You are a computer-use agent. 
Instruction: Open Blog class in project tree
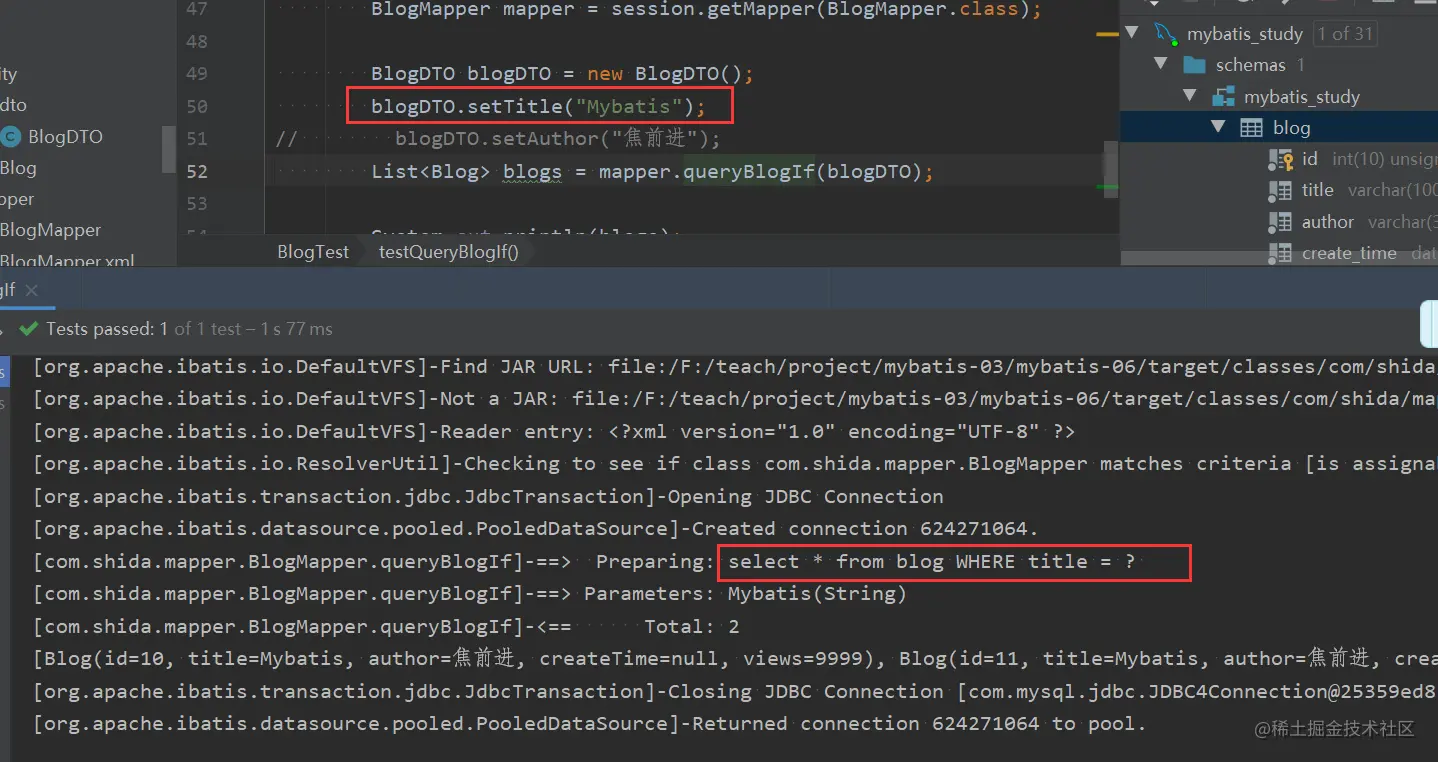18,168
